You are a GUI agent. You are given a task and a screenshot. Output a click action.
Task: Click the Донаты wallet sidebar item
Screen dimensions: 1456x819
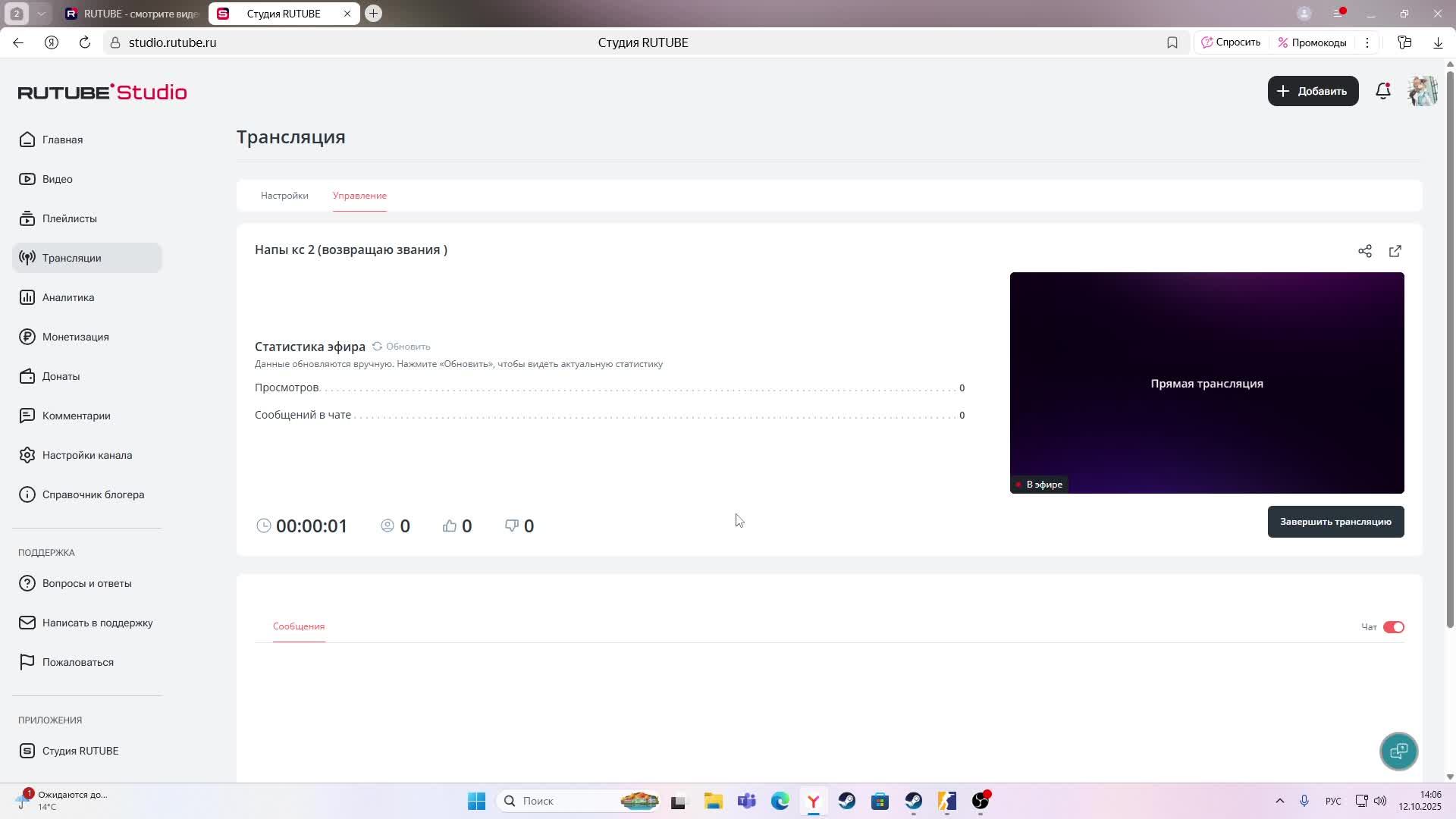click(61, 376)
